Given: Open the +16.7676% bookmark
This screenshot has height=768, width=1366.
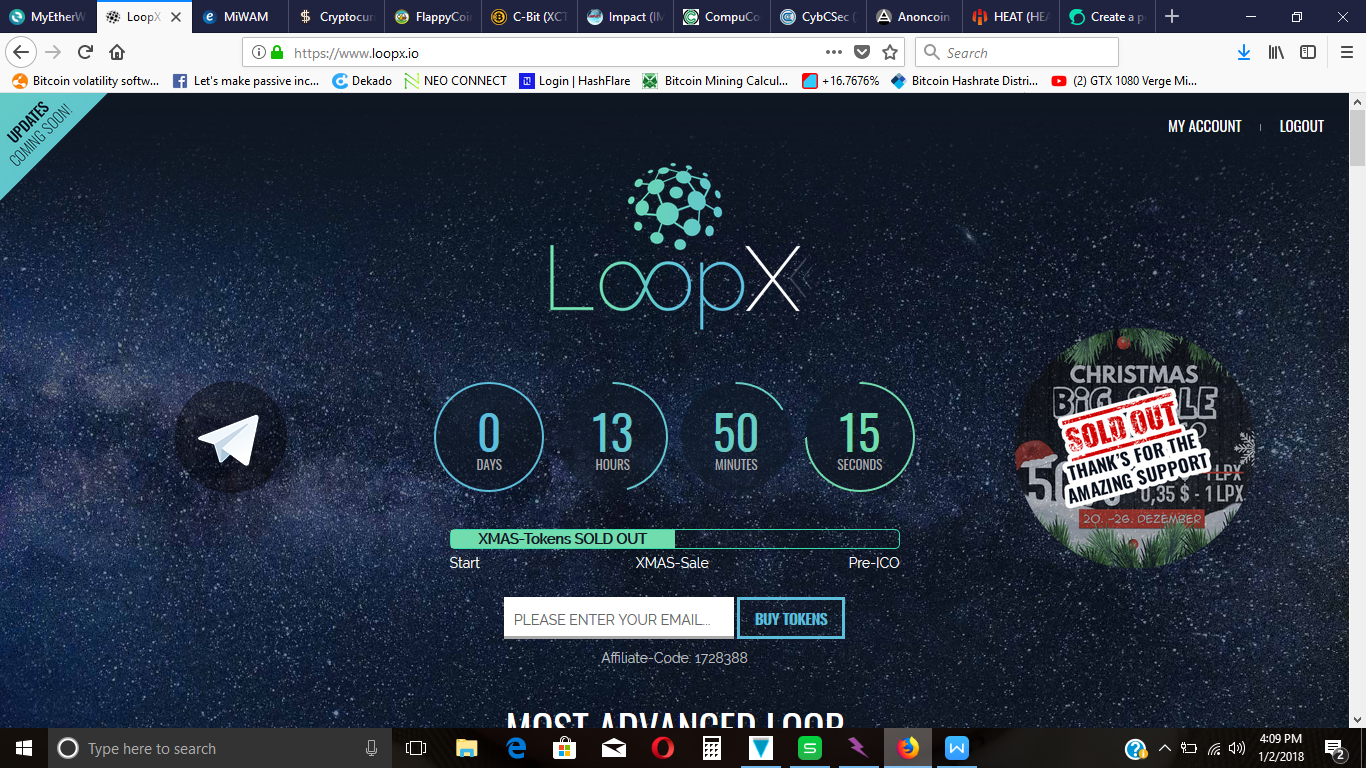Looking at the screenshot, I should (841, 81).
